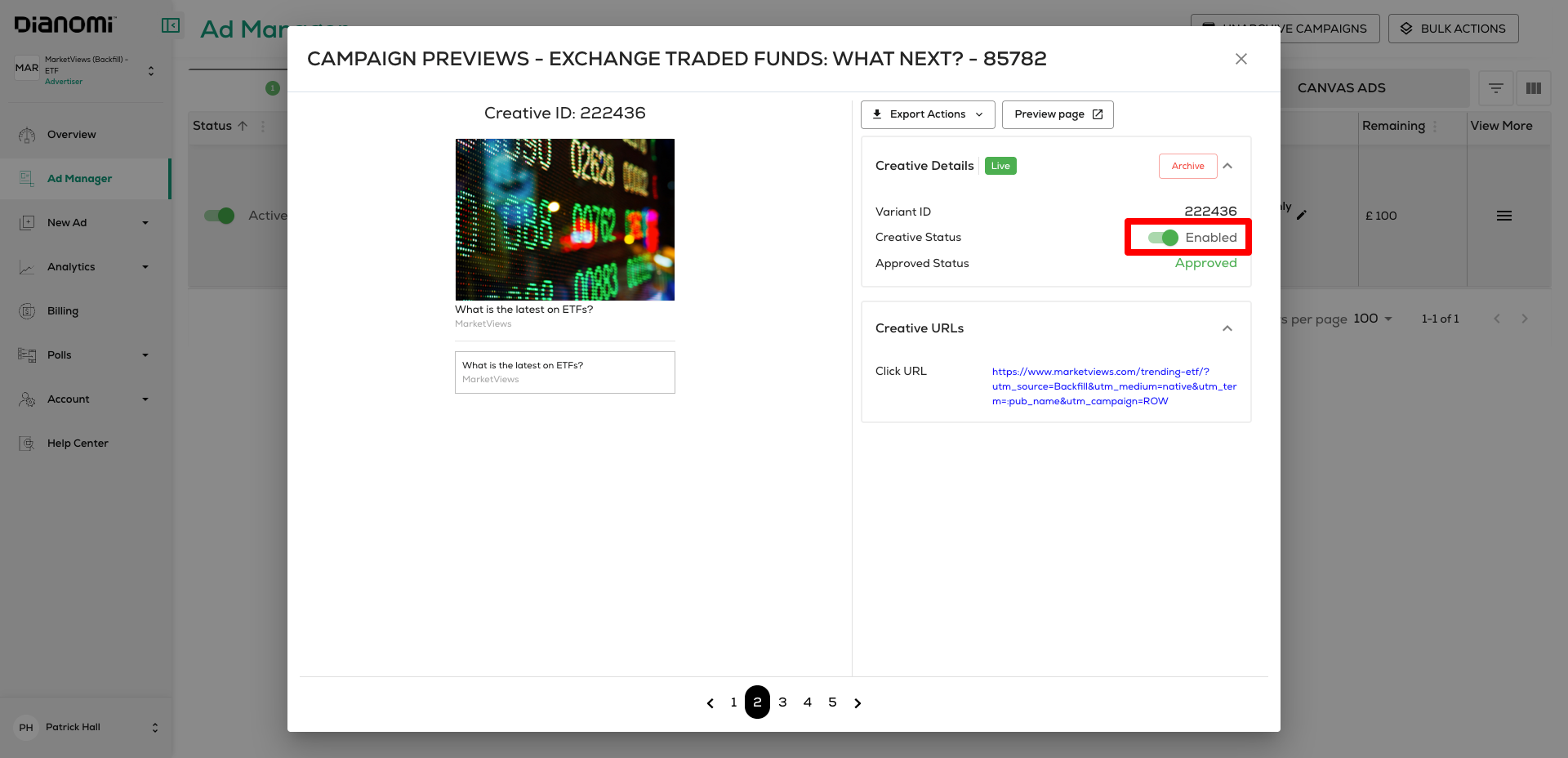
Task: Open the marketviews trending-etf Click URL
Action: [1114, 386]
